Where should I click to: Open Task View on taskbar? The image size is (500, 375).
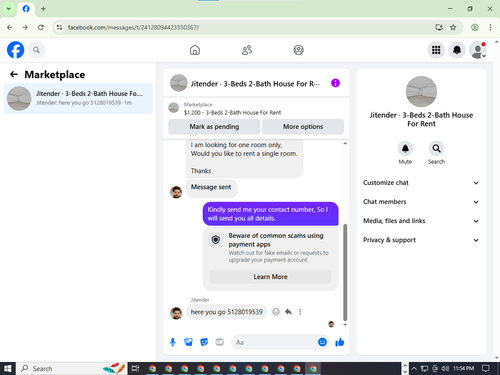click(x=135, y=368)
